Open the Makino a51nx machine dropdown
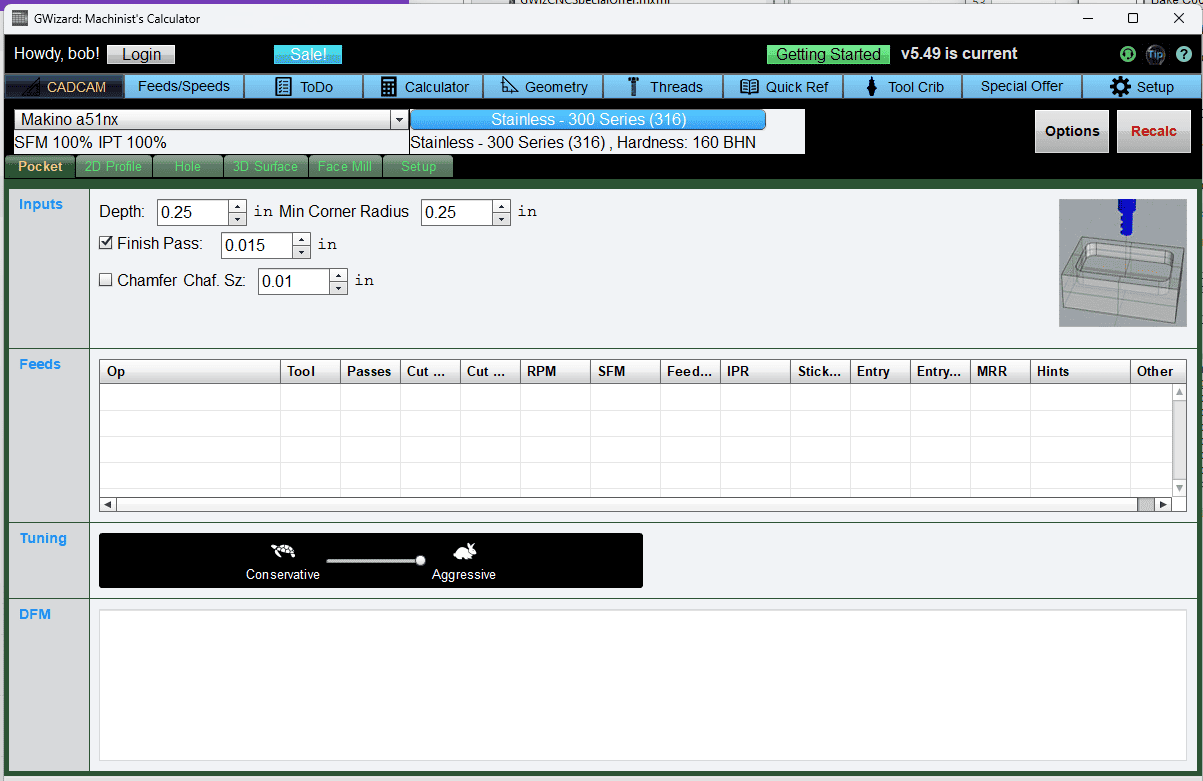Image resolution: width=1203 pixels, height=781 pixels. (399, 118)
